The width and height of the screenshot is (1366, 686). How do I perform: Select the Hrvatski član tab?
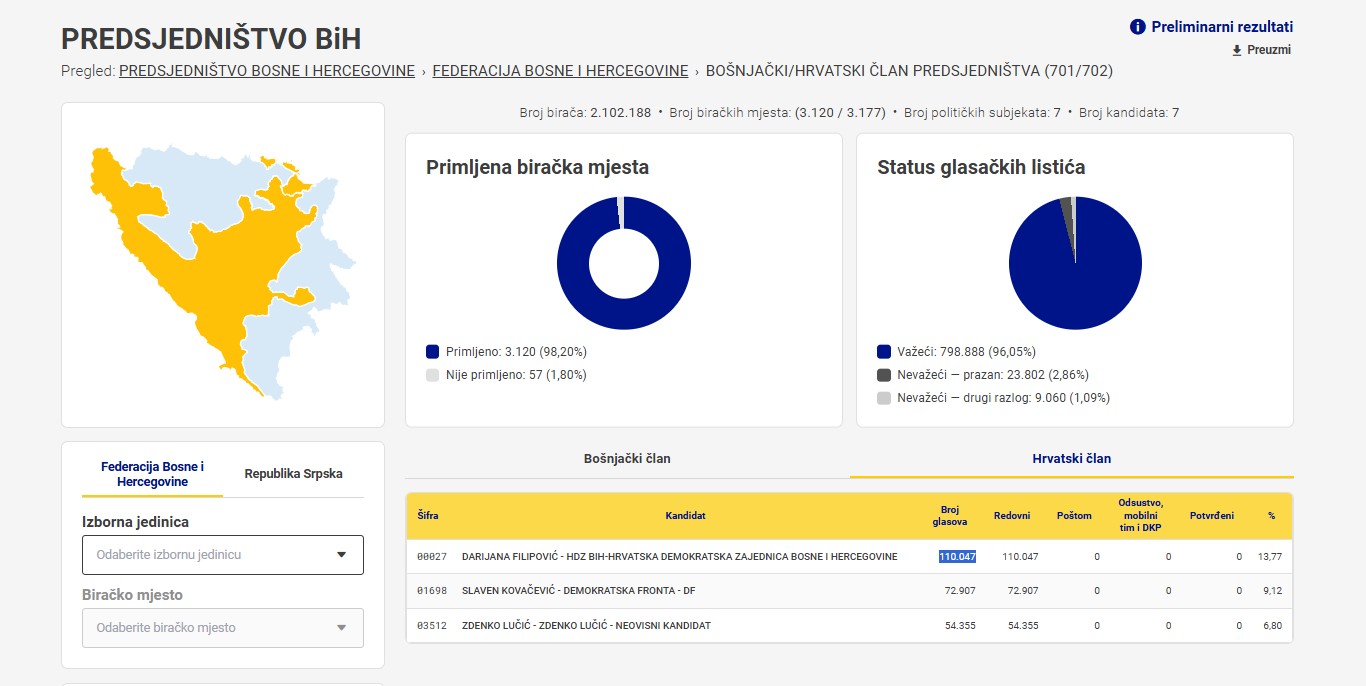tap(1071, 459)
